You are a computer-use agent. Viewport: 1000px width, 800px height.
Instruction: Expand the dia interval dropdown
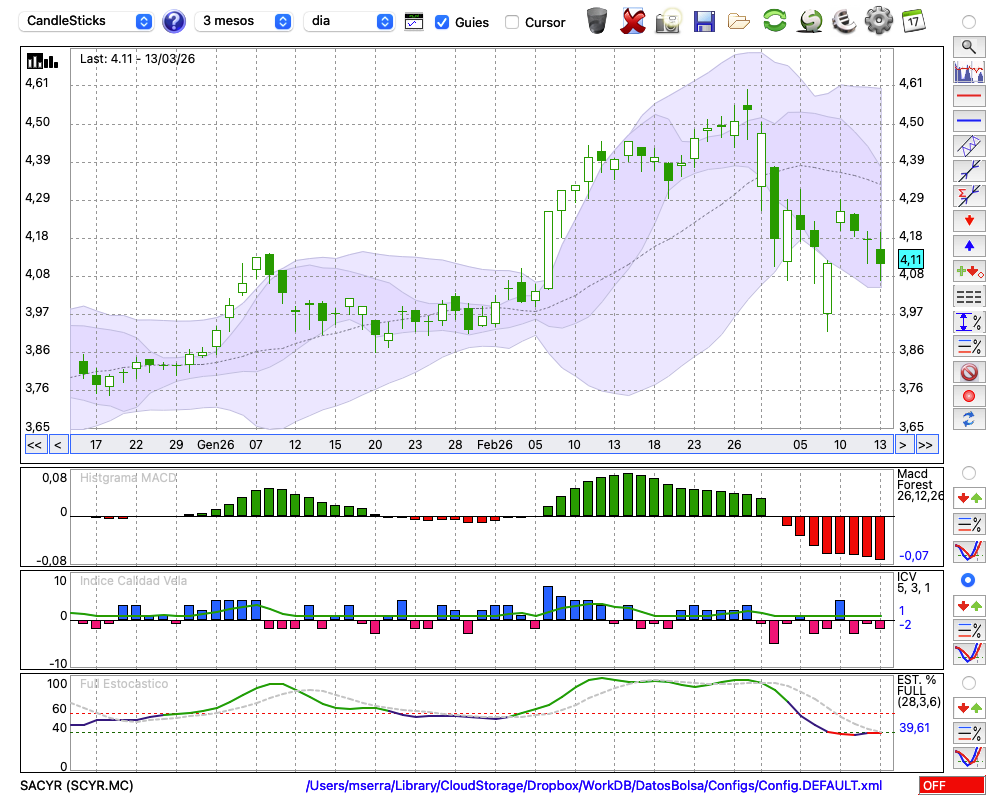point(350,21)
